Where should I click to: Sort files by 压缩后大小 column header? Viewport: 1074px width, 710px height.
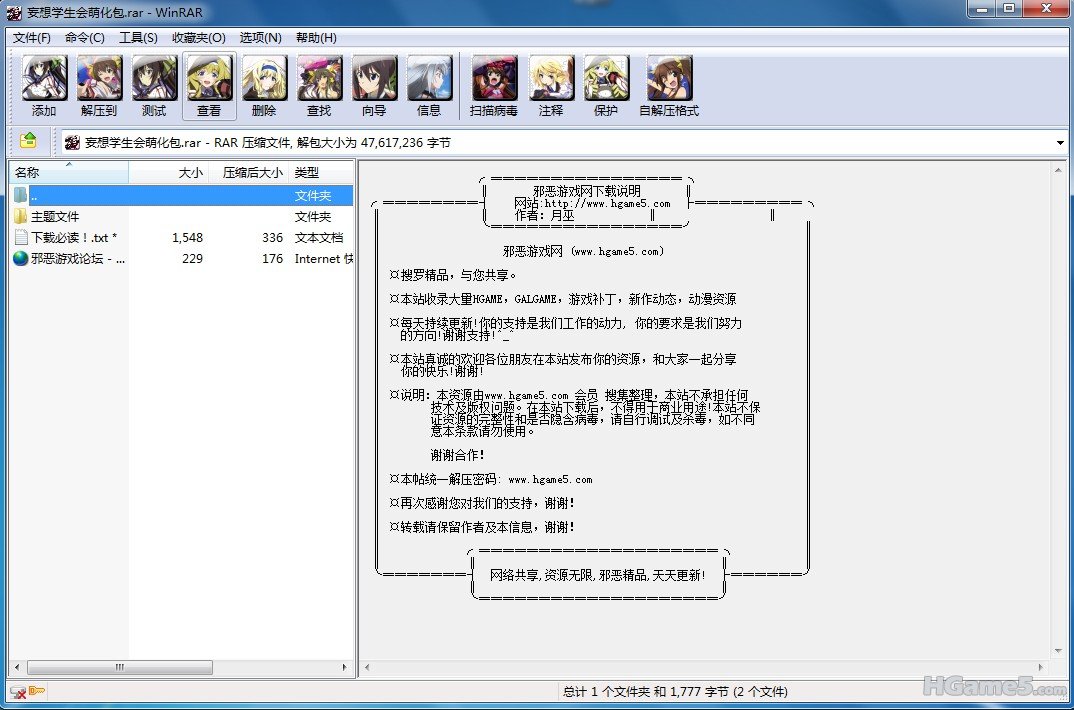(248, 173)
